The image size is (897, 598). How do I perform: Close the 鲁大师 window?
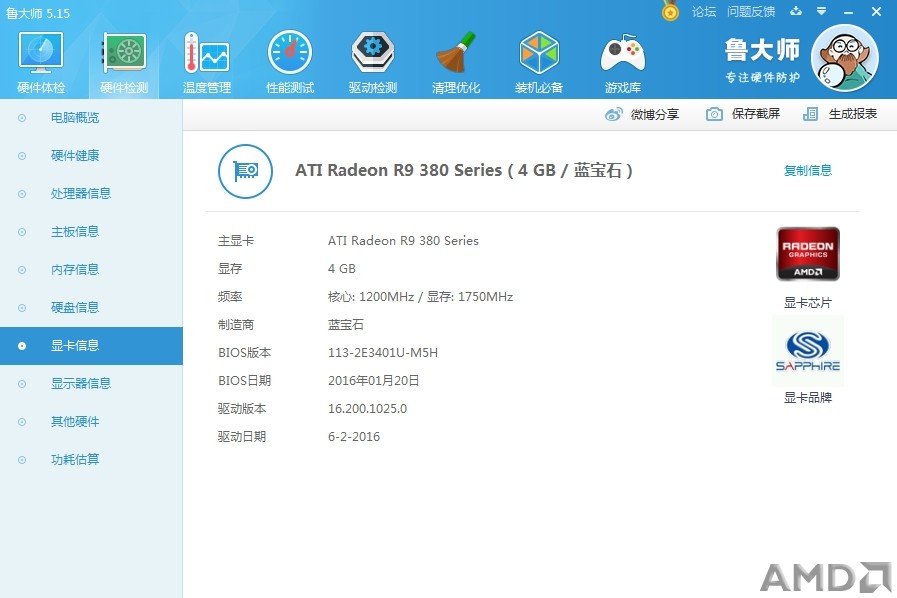click(876, 11)
